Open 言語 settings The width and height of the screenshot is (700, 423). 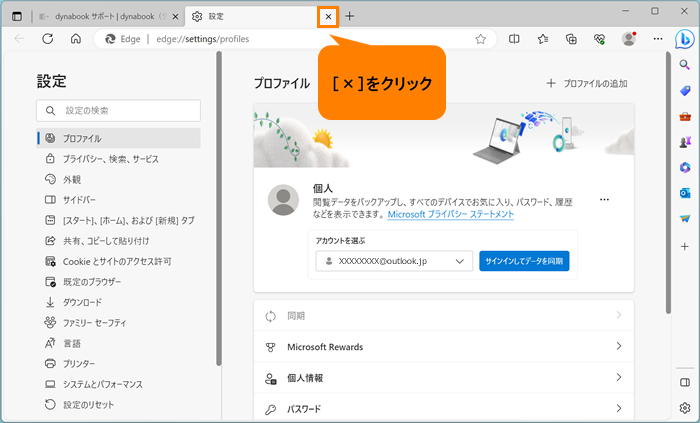coord(118,343)
